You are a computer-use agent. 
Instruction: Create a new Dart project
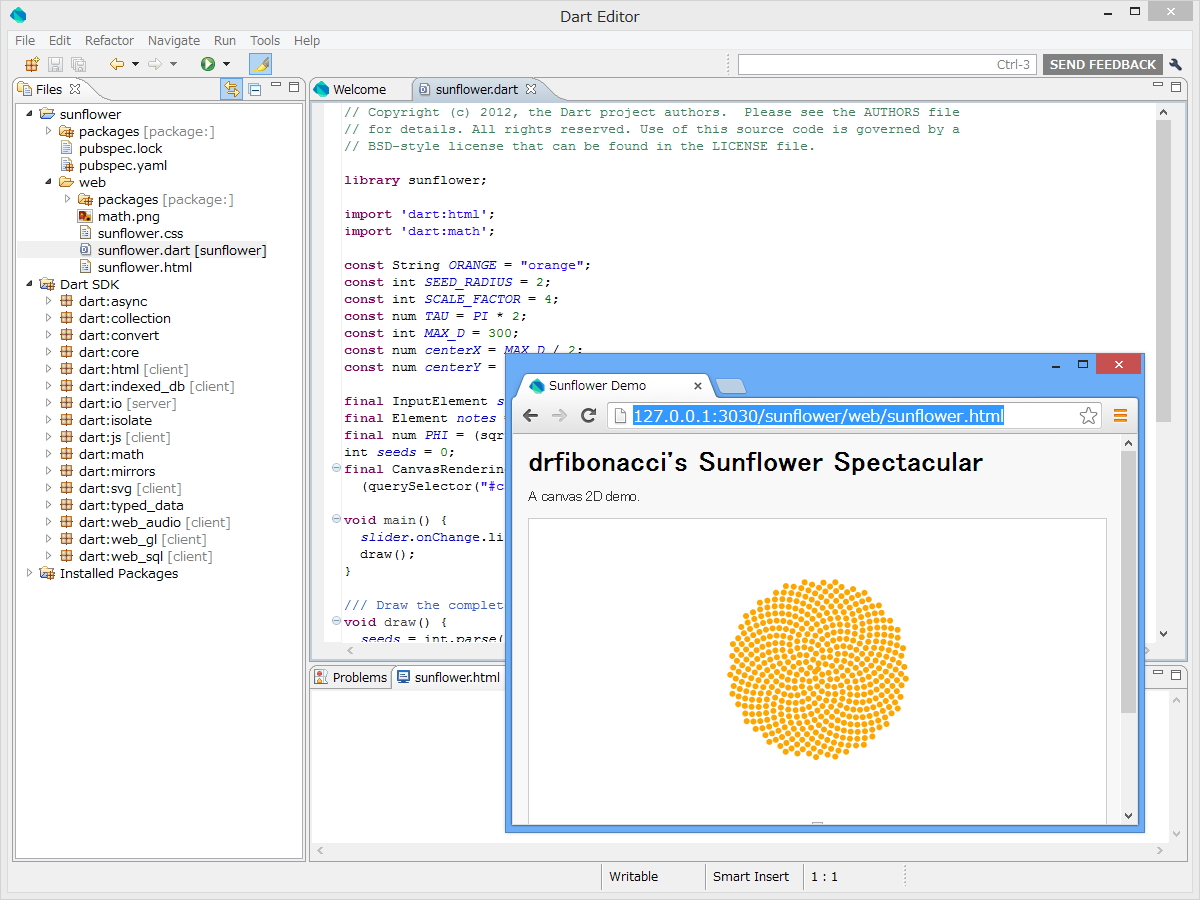(x=32, y=64)
